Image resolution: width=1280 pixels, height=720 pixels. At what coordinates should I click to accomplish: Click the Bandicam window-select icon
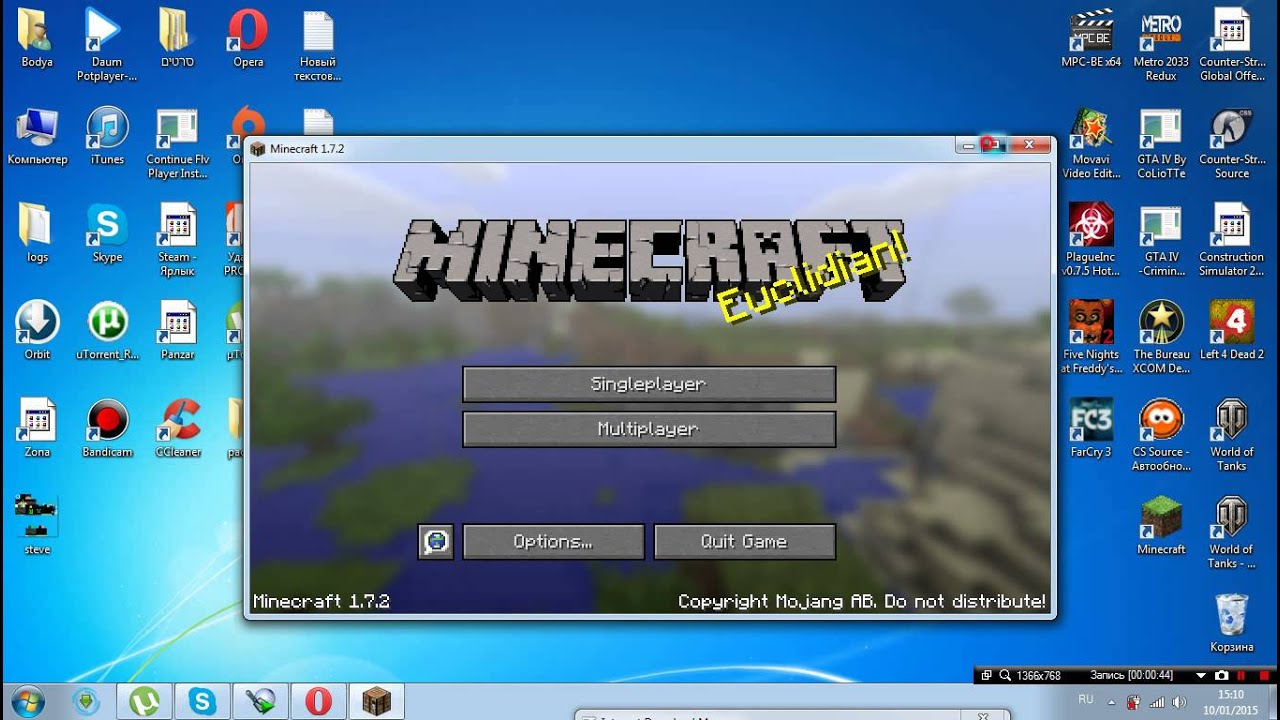(x=986, y=676)
